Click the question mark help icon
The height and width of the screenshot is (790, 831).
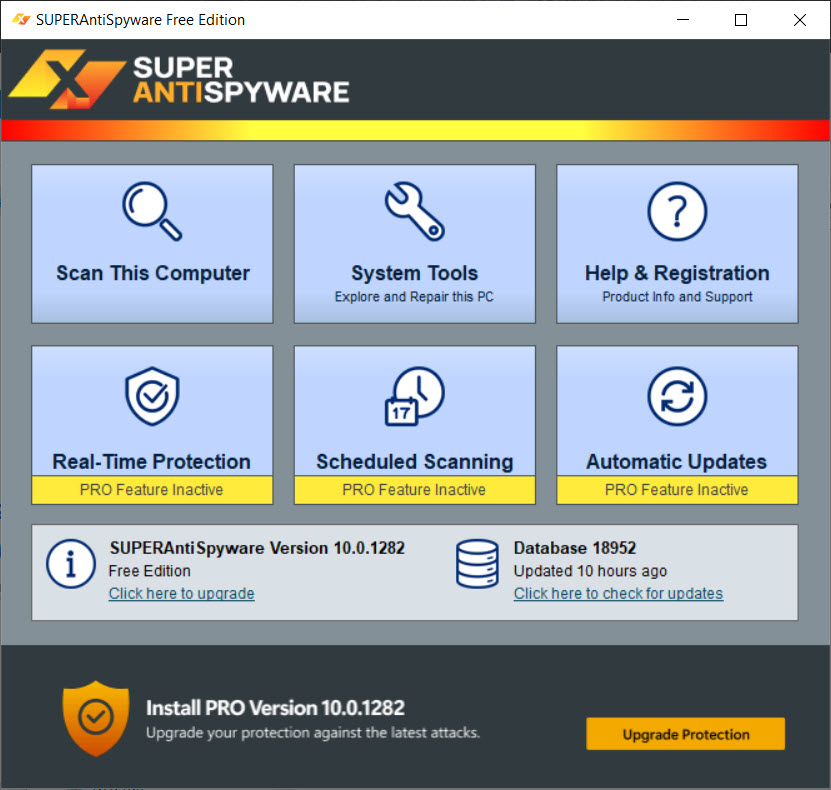pyautogui.click(x=677, y=211)
